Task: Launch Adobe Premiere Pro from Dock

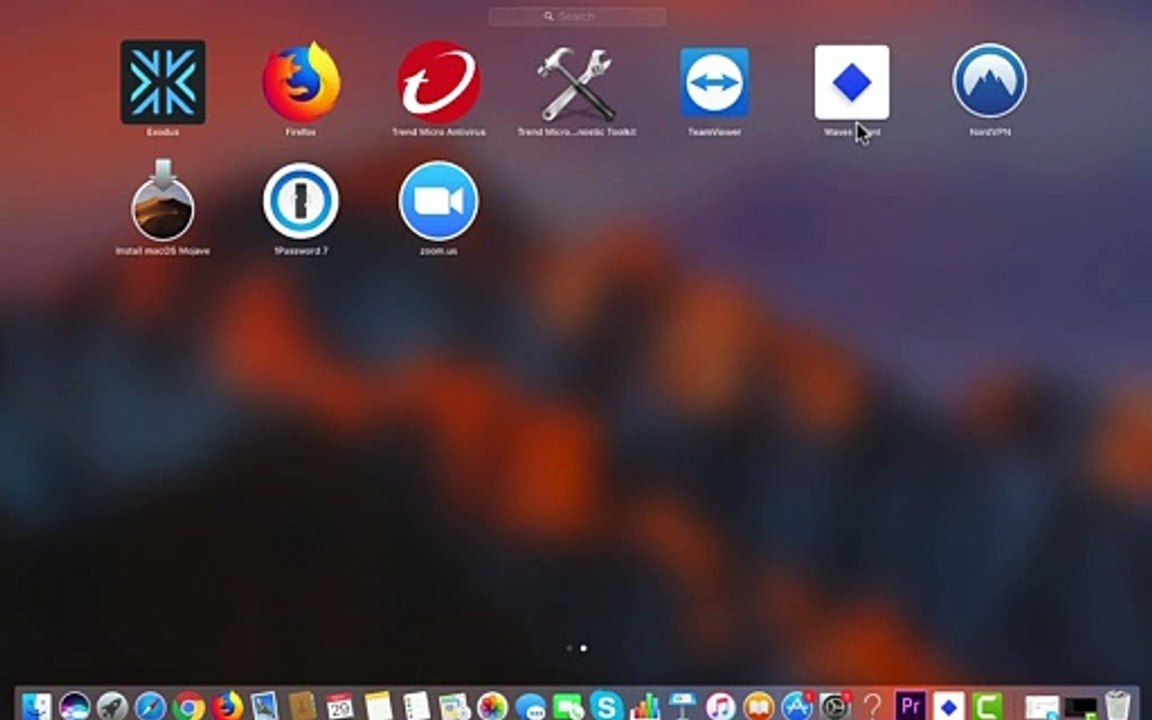Action: tap(910, 706)
